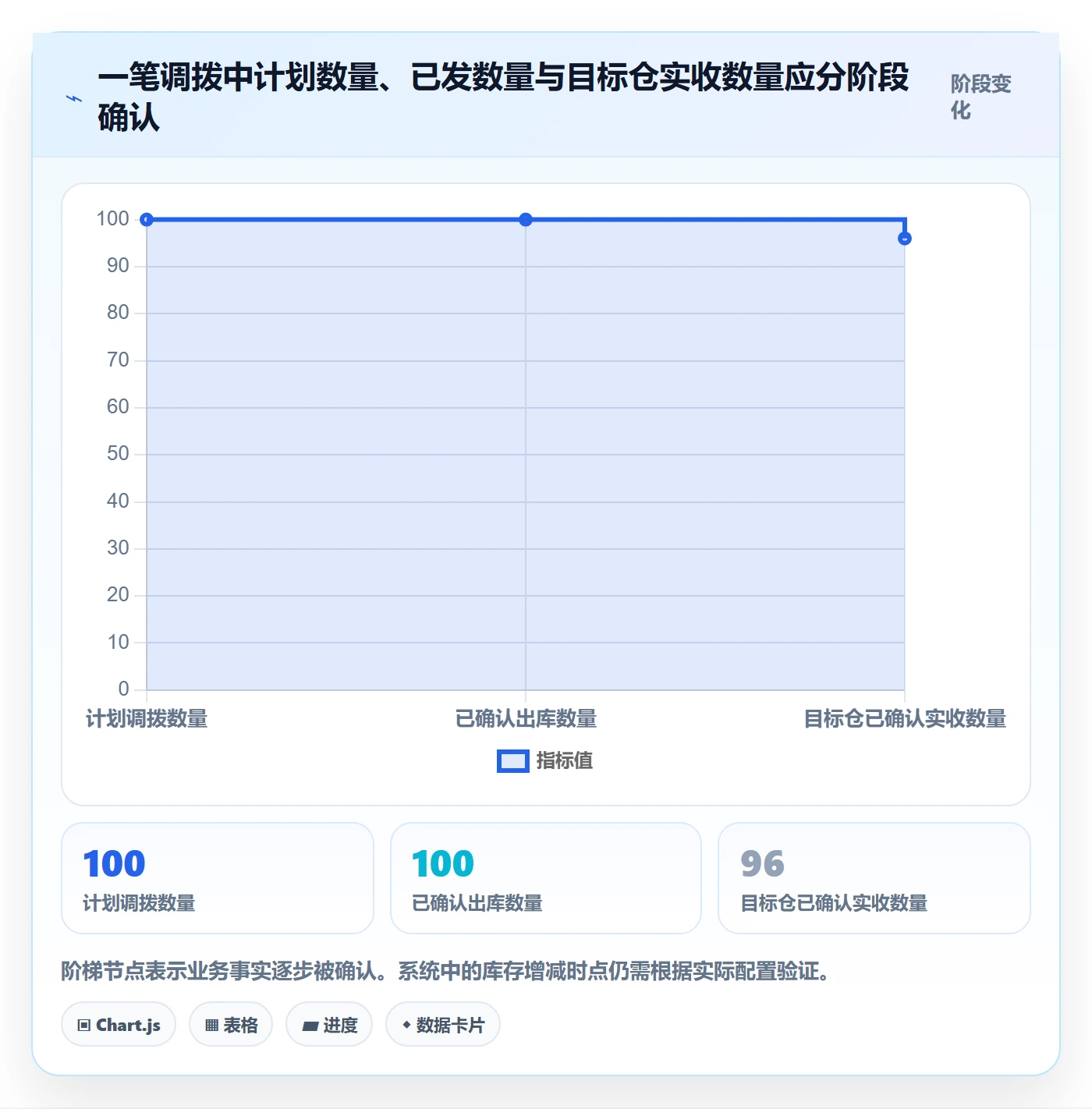Click the note text starting 阶梯节点表示
Image resolution: width=1092 pixels, height=1109 pixels.
pos(445,972)
